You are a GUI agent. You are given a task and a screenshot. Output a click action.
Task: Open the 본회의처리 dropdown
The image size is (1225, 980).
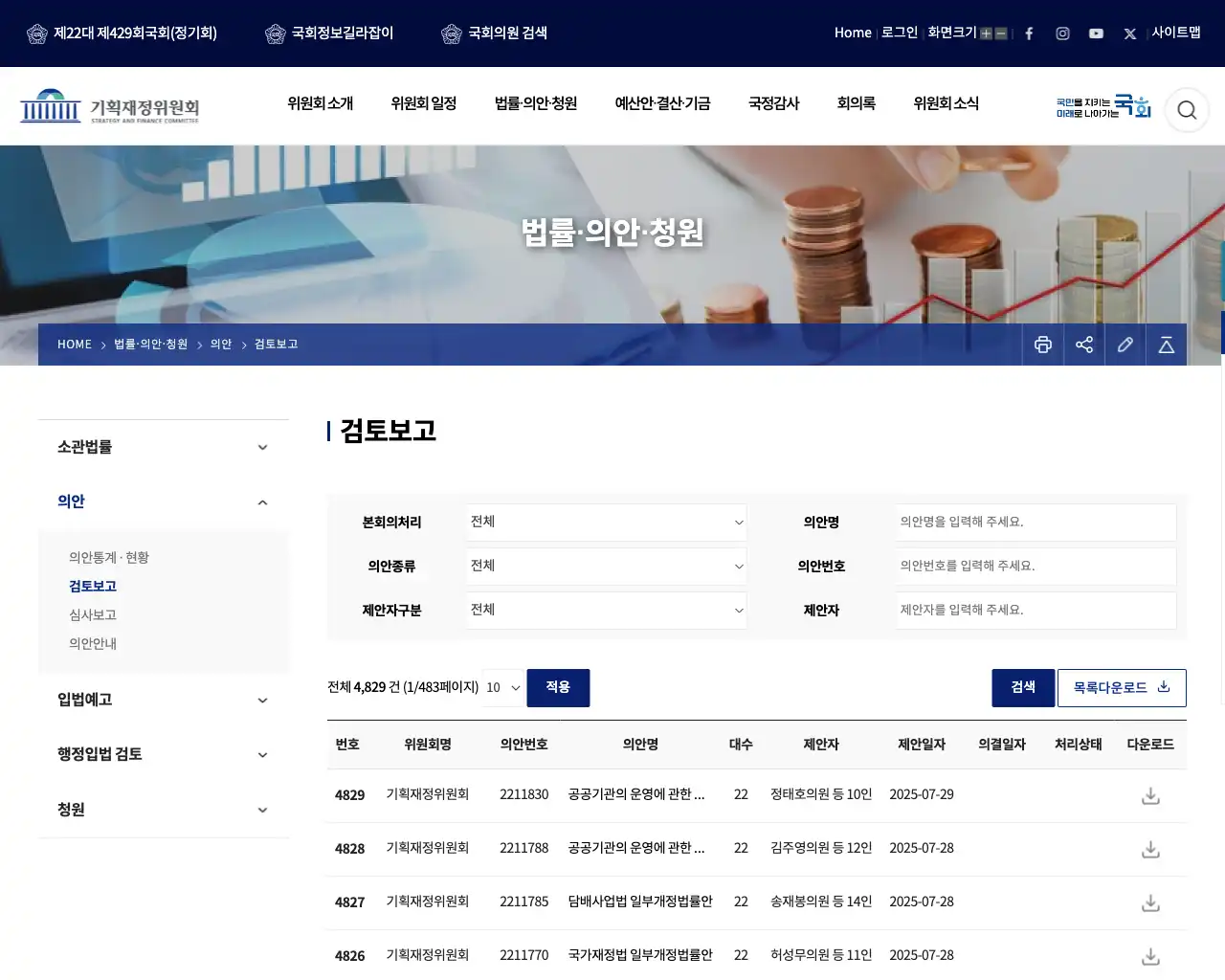(x=607, y=523)
